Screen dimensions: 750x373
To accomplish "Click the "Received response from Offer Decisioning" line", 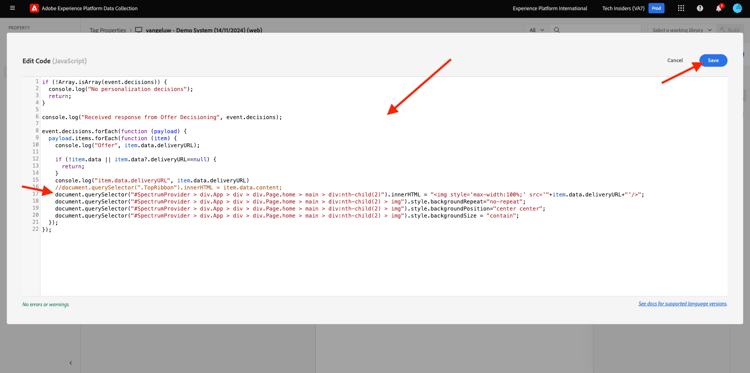I will [162, 117].
